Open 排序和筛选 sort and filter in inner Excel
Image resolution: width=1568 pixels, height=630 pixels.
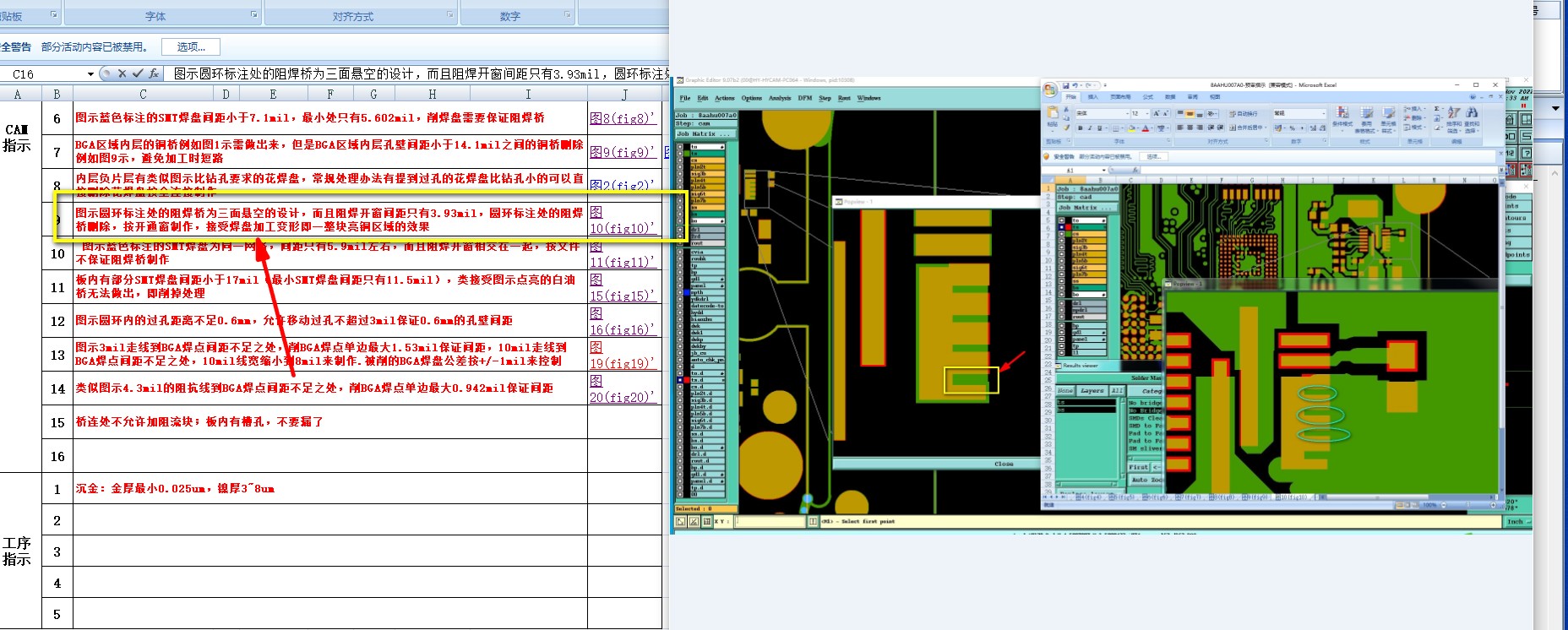(x=1454, y=117)
